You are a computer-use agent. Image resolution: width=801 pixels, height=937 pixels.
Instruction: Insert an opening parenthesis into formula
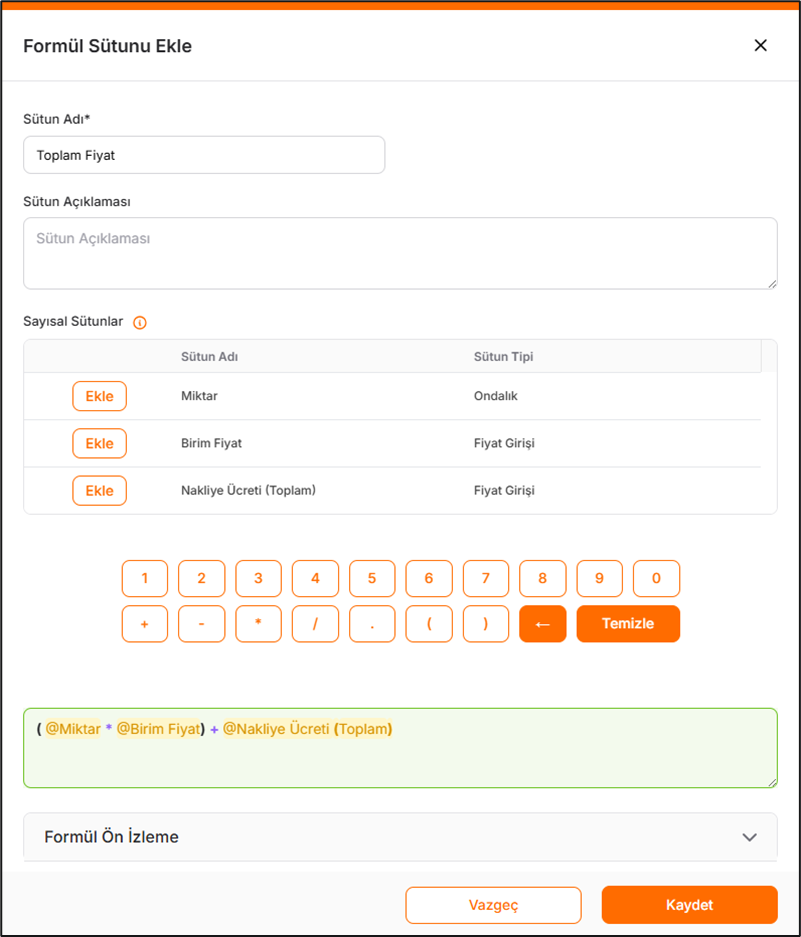[429, 624]
